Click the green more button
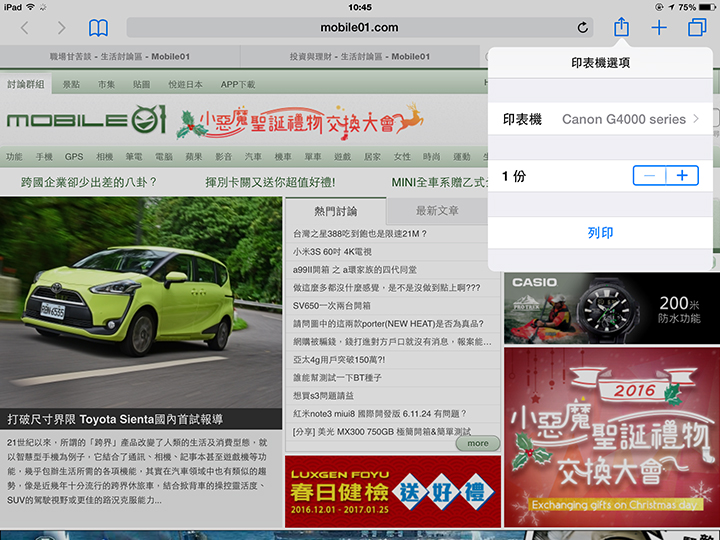The height and width of the screenshot is (540, 720). [x=478, y=443]
